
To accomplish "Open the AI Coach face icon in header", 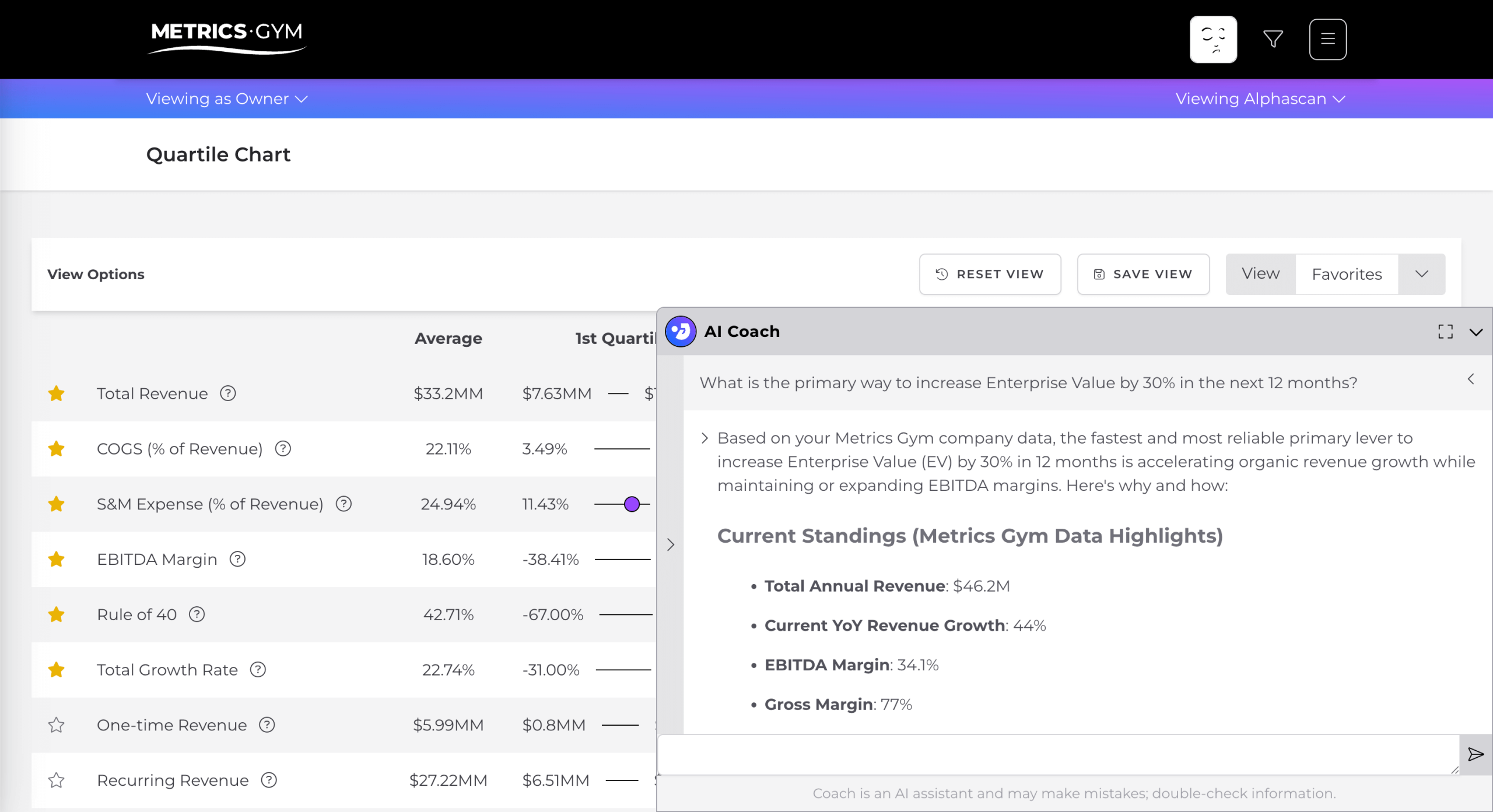I will [1213, 39].
